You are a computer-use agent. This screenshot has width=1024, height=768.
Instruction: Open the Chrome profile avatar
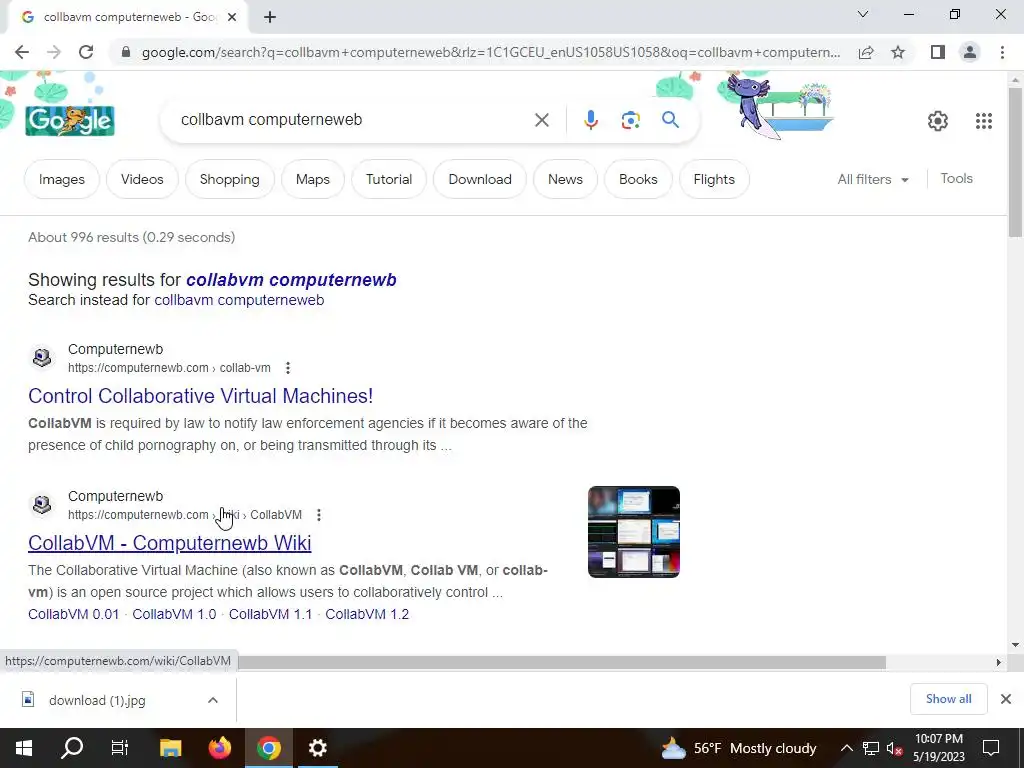pyautogui.click(x=970, y=52)
